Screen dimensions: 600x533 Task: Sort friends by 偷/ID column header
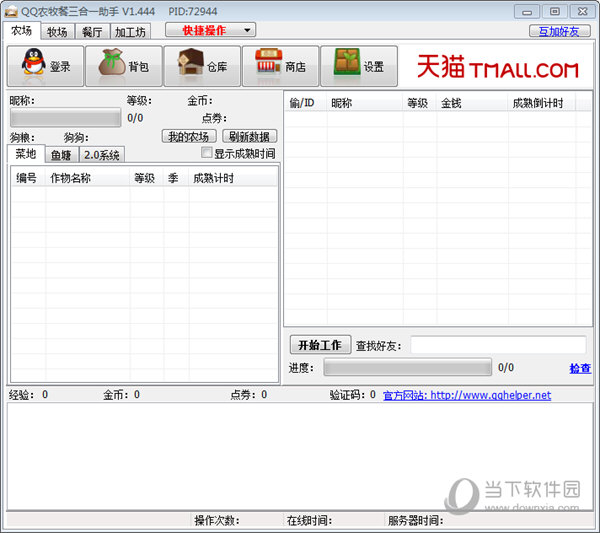[306, 103]
